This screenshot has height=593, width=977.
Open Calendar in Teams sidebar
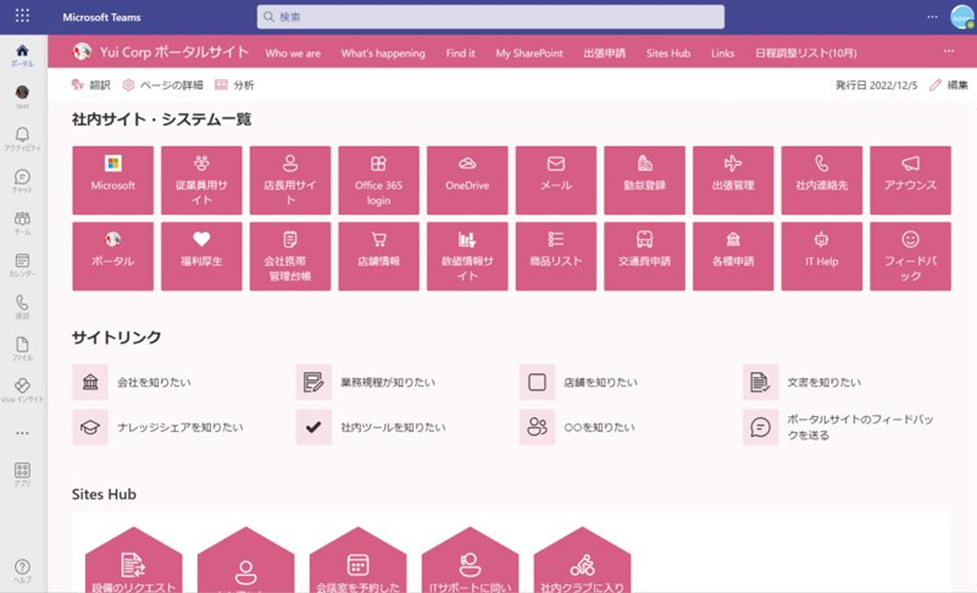pyautogui.click(x=22, y=264)
